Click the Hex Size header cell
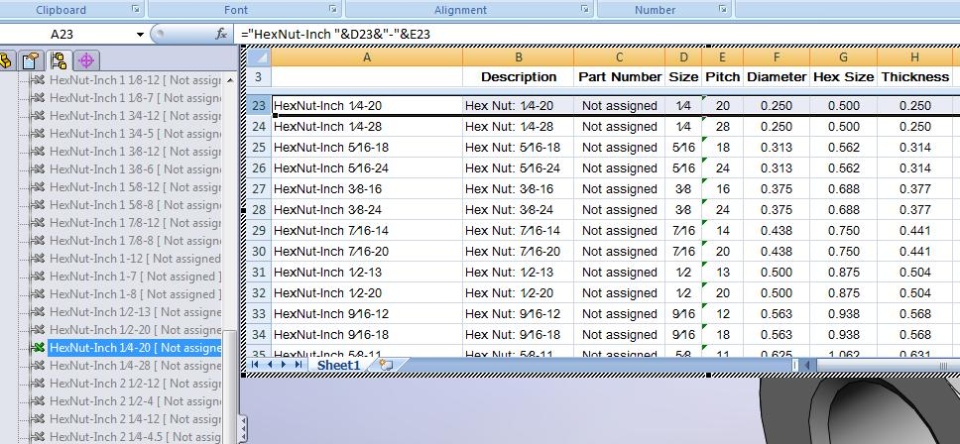 tap(843, 77)
